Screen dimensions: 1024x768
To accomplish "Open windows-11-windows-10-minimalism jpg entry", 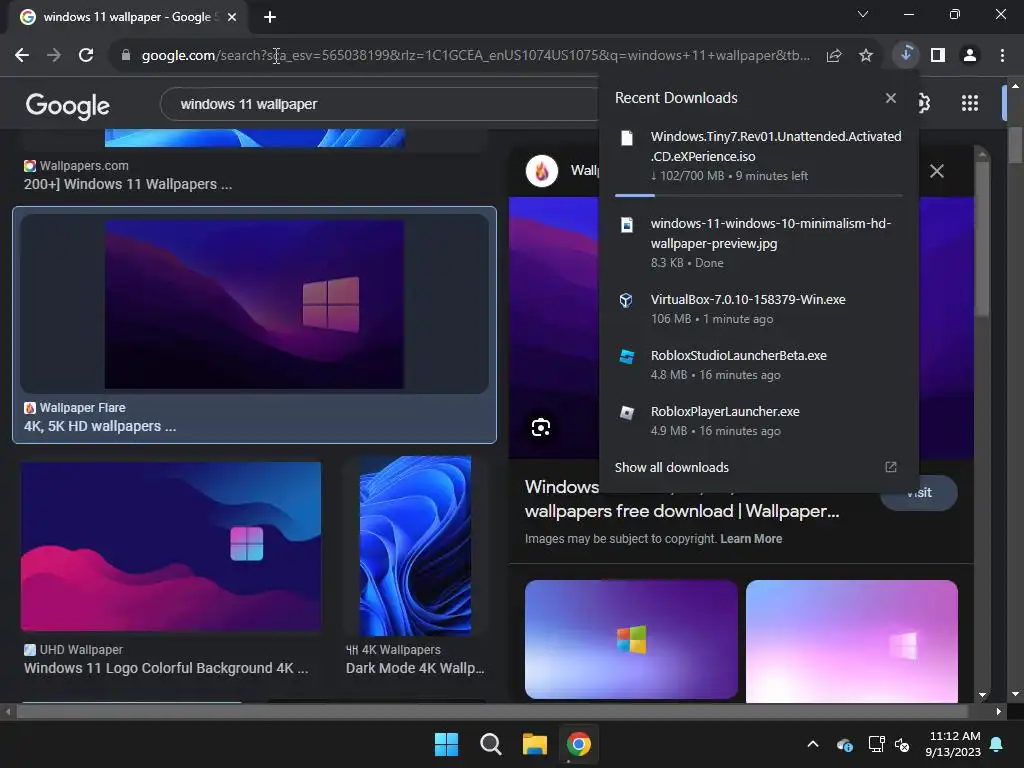I will [x=759, y=242].
